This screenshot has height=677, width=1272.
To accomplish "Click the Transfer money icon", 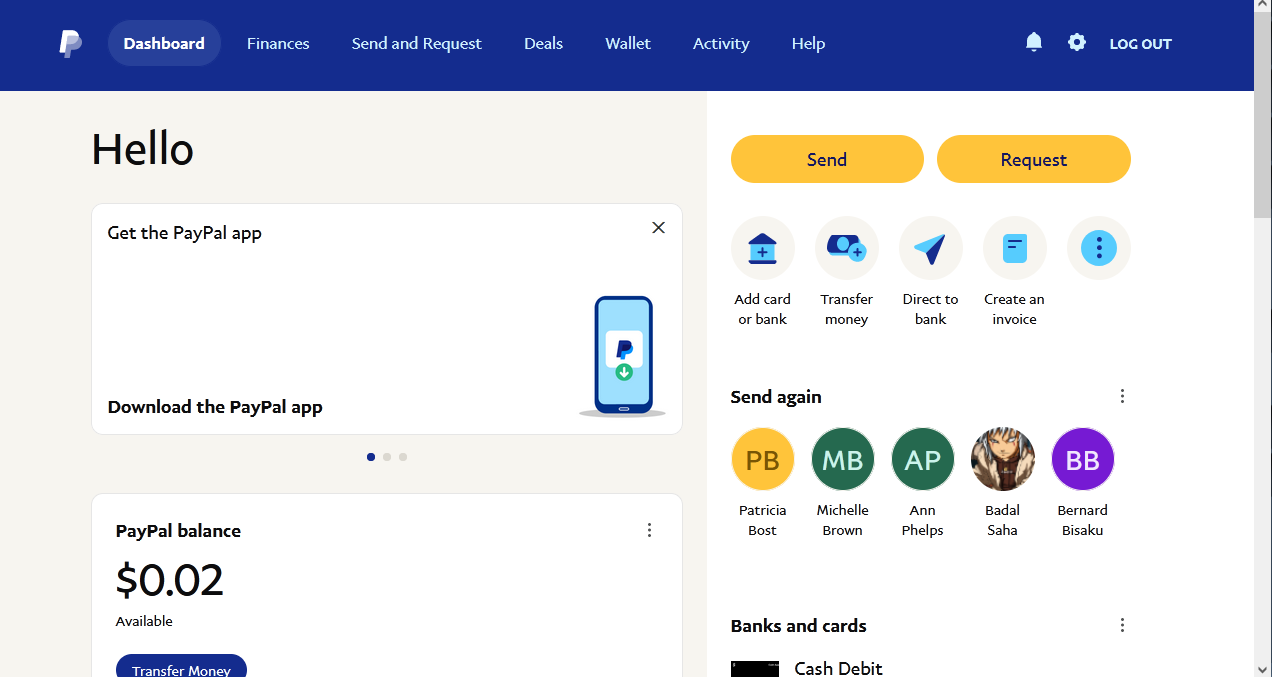I will tap(847, 248).
